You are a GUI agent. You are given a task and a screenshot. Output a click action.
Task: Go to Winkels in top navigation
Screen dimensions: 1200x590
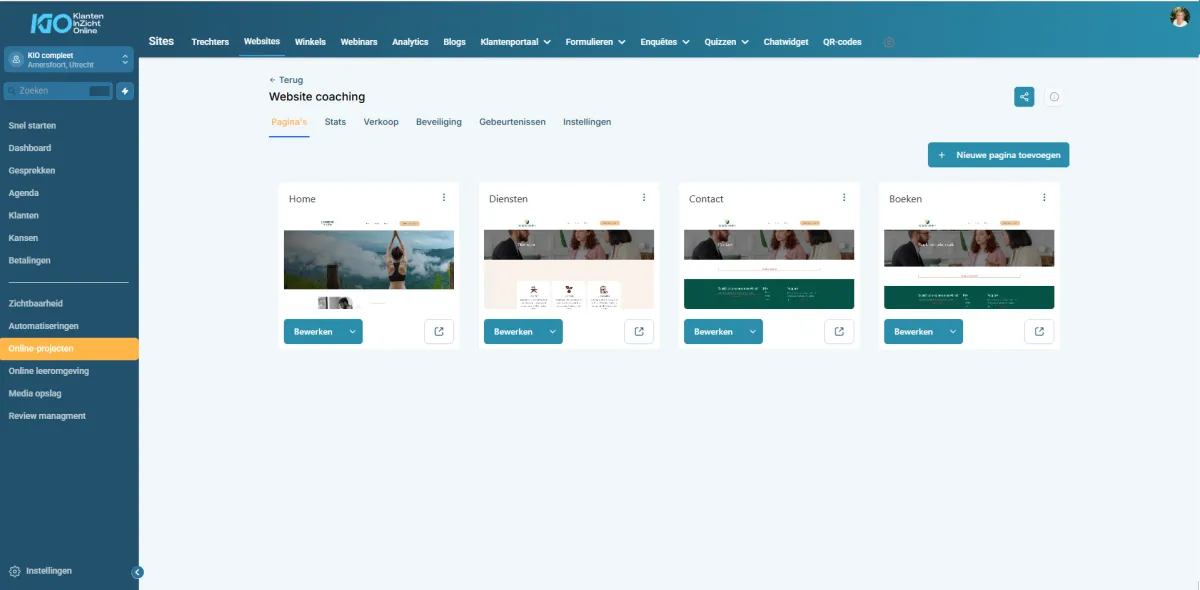(x=310, y=42)
